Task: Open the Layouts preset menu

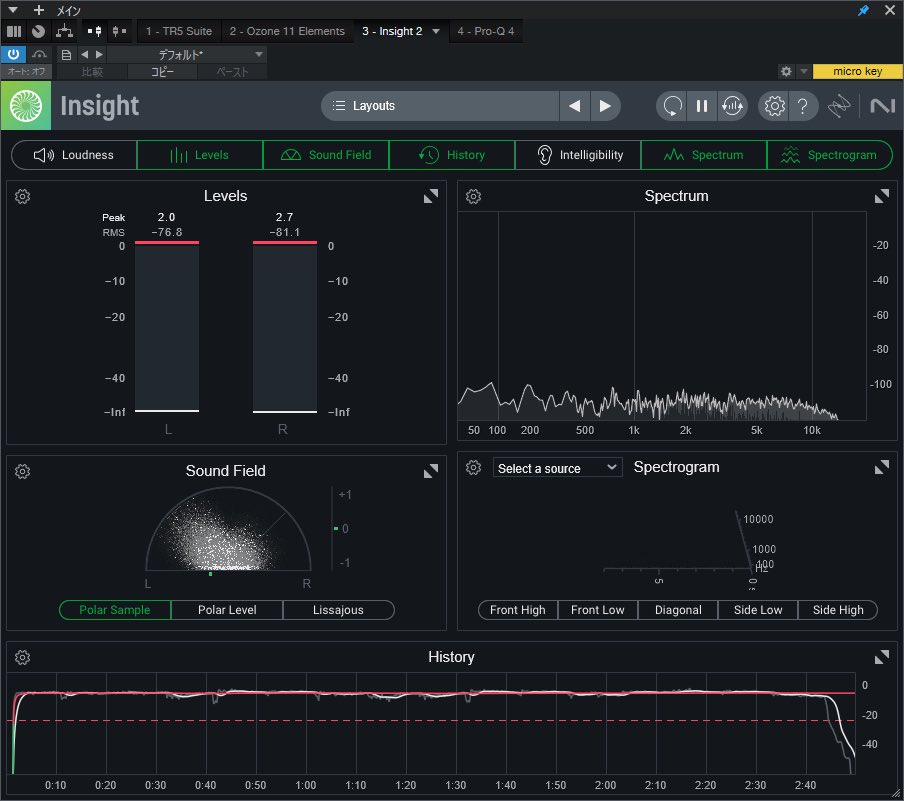Action: pyautogui.click(x=440, y=106)
